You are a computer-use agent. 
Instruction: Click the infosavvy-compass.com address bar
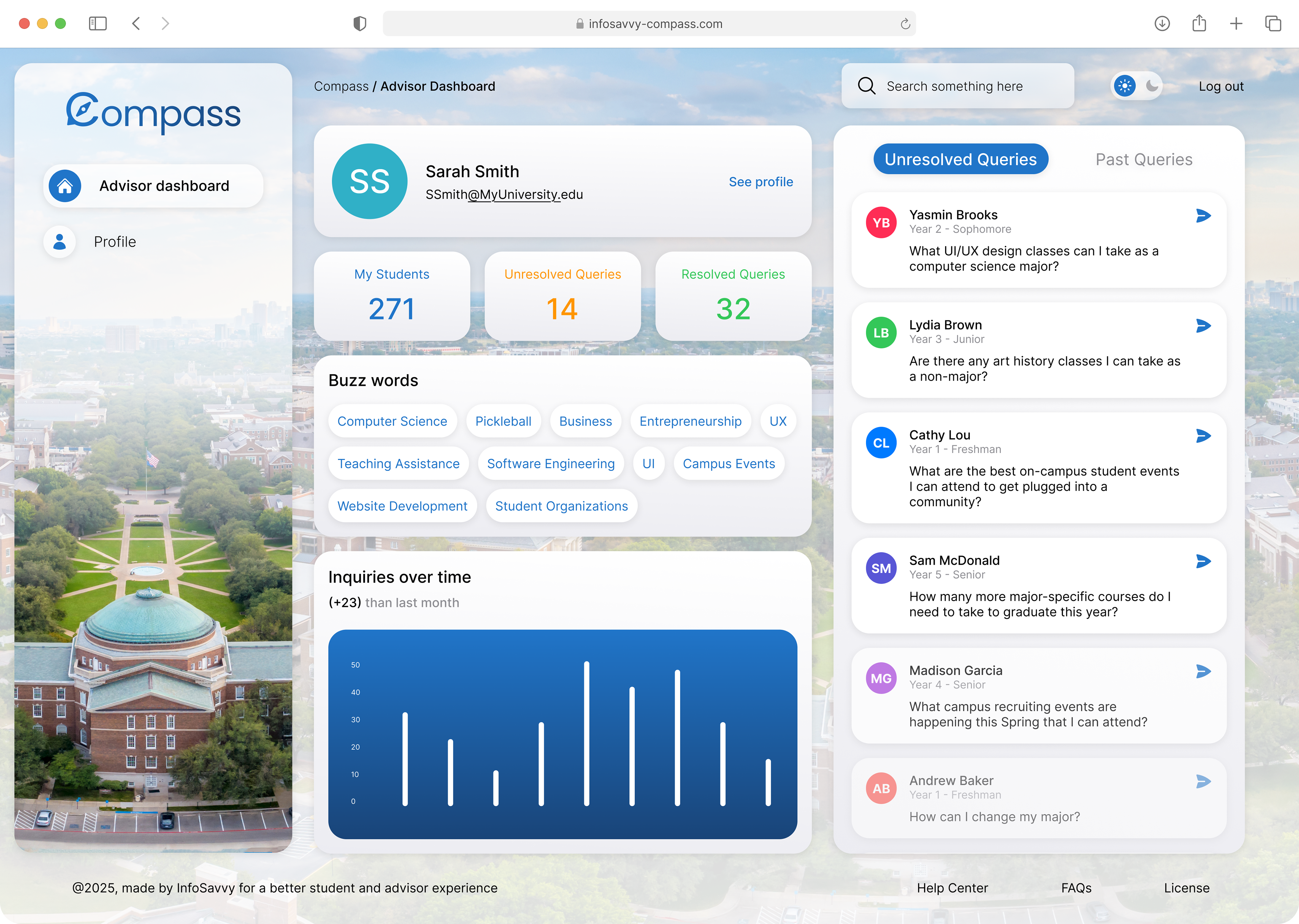(649, 23)
